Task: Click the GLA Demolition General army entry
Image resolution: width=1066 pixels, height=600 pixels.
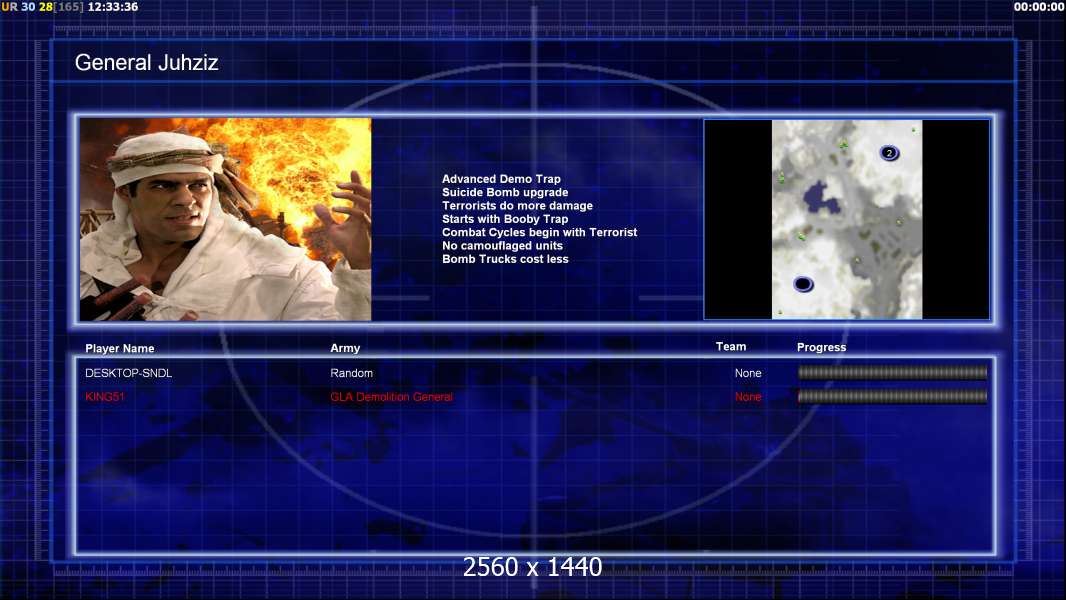Action: click(x=391, y=397)
